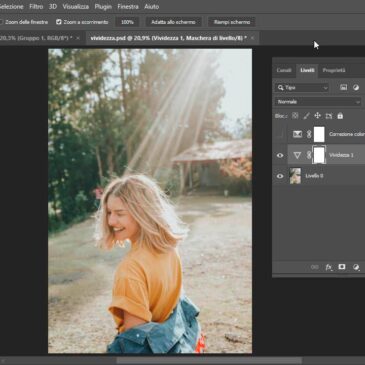Screen dimensions: 365x365
Task: Click the horizontal scrollbar under the canvas
Action: point(209,361)
